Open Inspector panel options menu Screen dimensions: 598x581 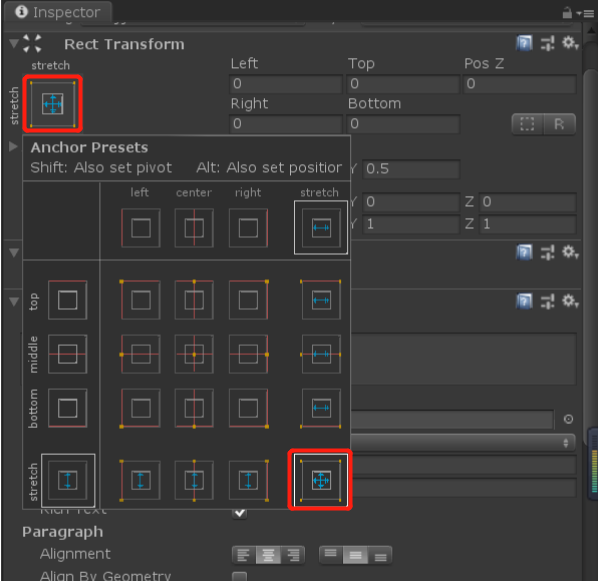tap(585, 13)
